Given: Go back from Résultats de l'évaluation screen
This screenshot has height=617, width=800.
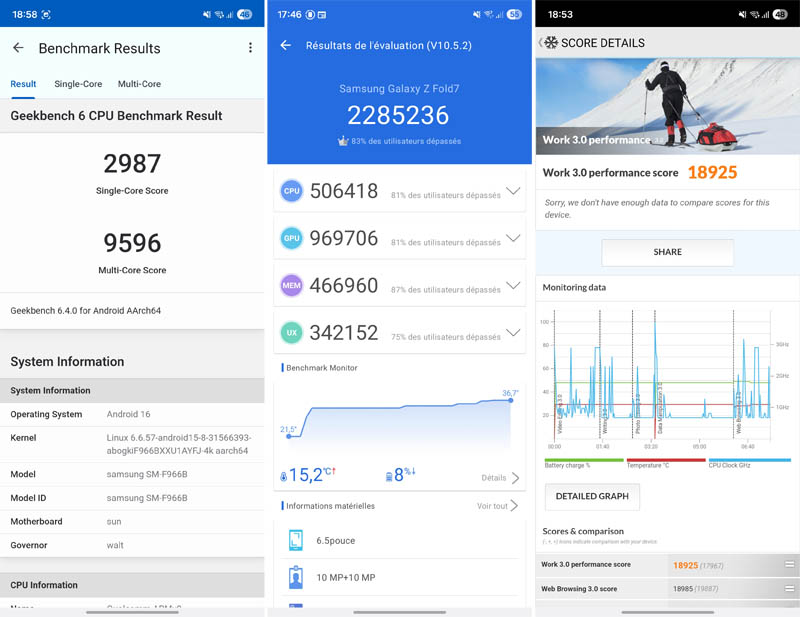Looking at the screenshot, I should pyautogui.click(x=285, y=46).
